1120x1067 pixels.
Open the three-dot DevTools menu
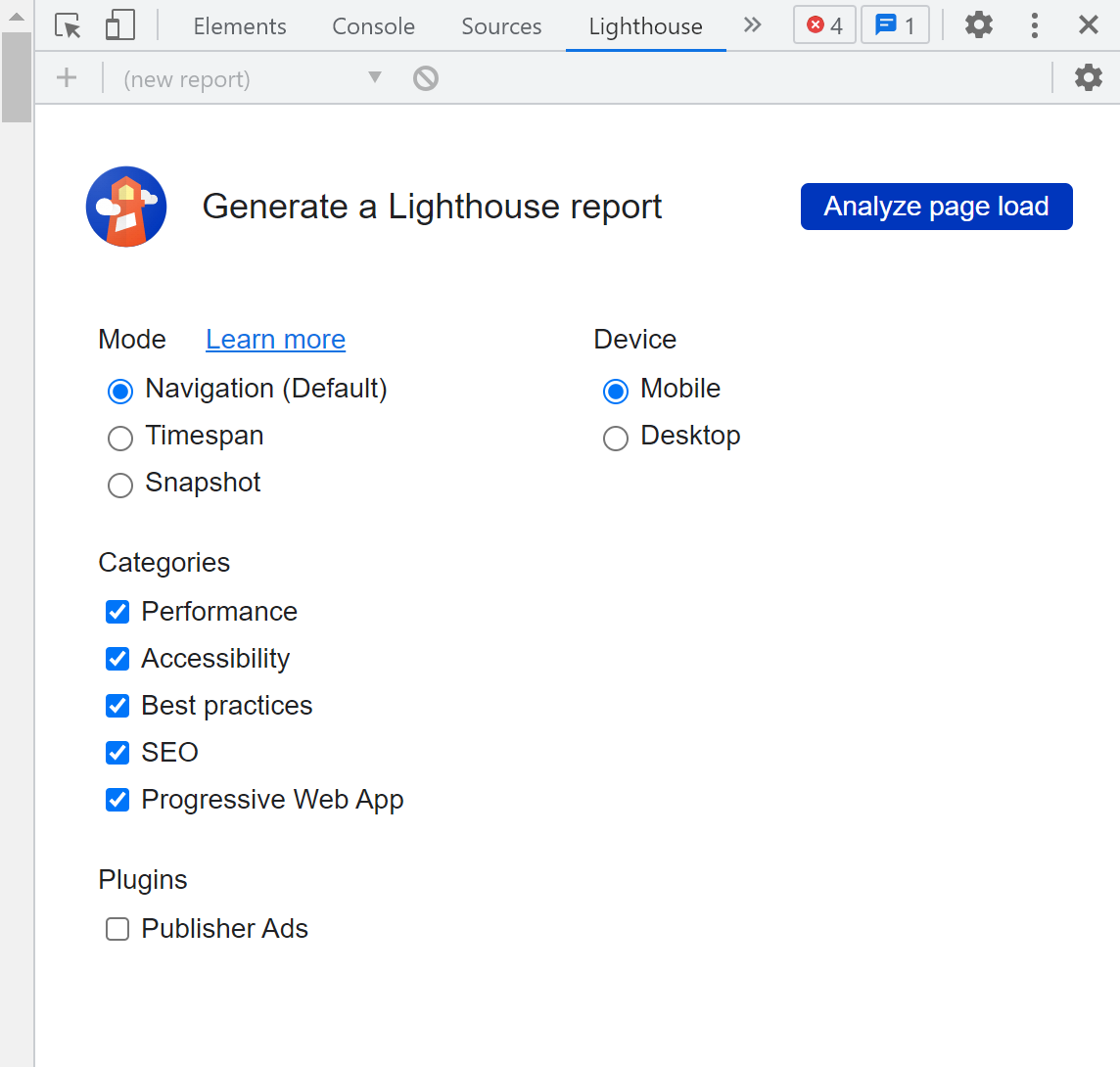pyautogui.click(x=1034, y=25)
